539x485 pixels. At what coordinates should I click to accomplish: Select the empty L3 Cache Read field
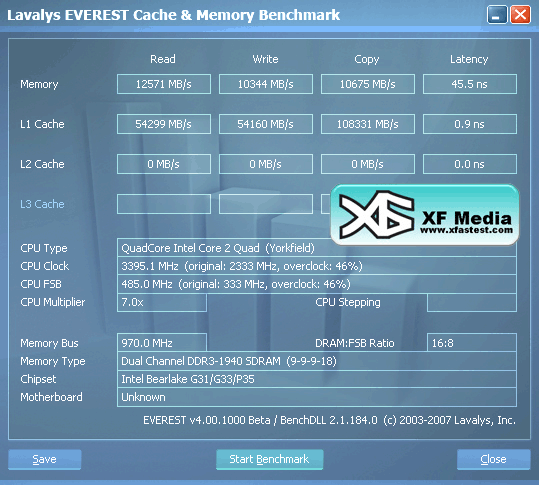pyautogui.click(x=164, y=204)
